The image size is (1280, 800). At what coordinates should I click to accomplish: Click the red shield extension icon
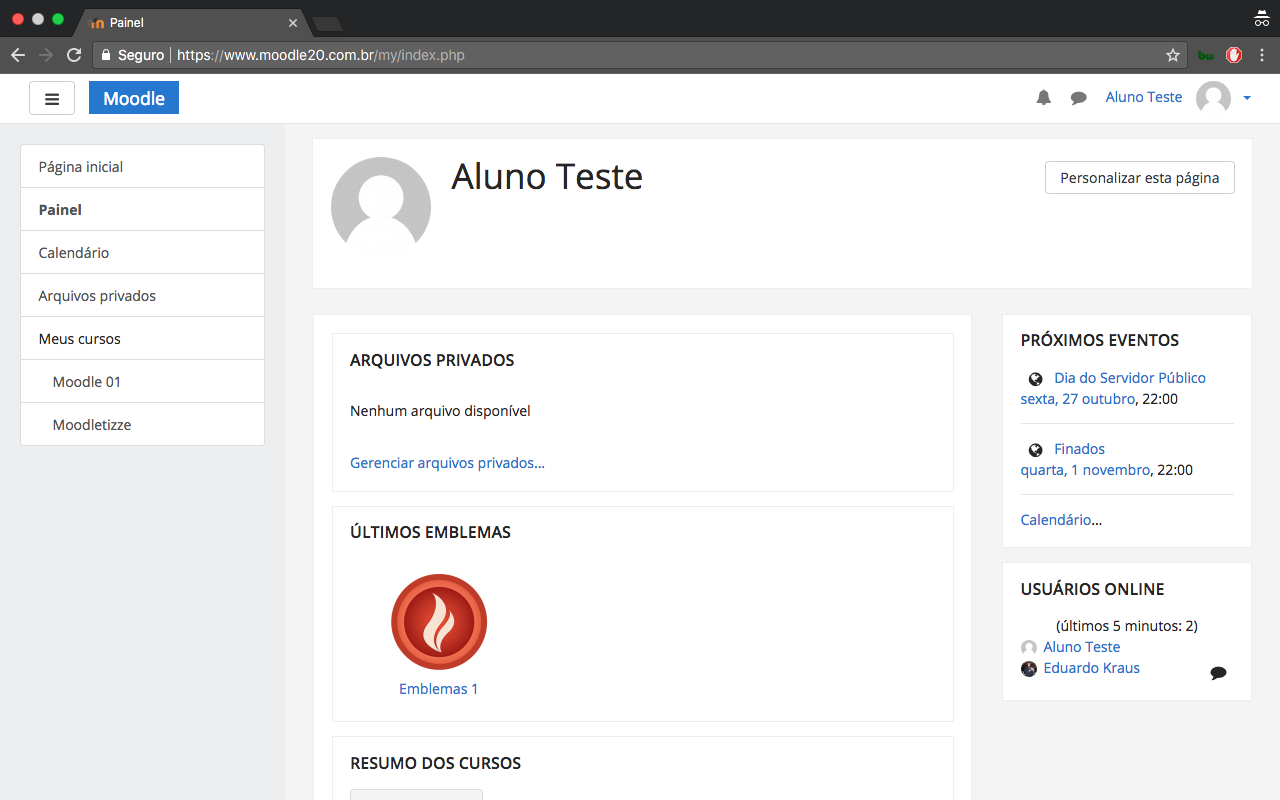pos(1234,55)
